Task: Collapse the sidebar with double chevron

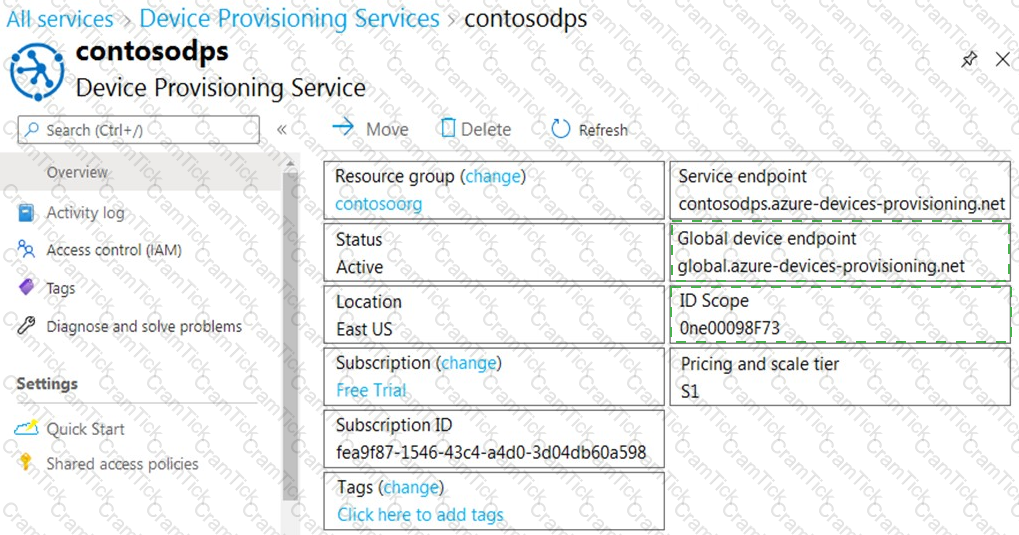Action: [281, 129]
